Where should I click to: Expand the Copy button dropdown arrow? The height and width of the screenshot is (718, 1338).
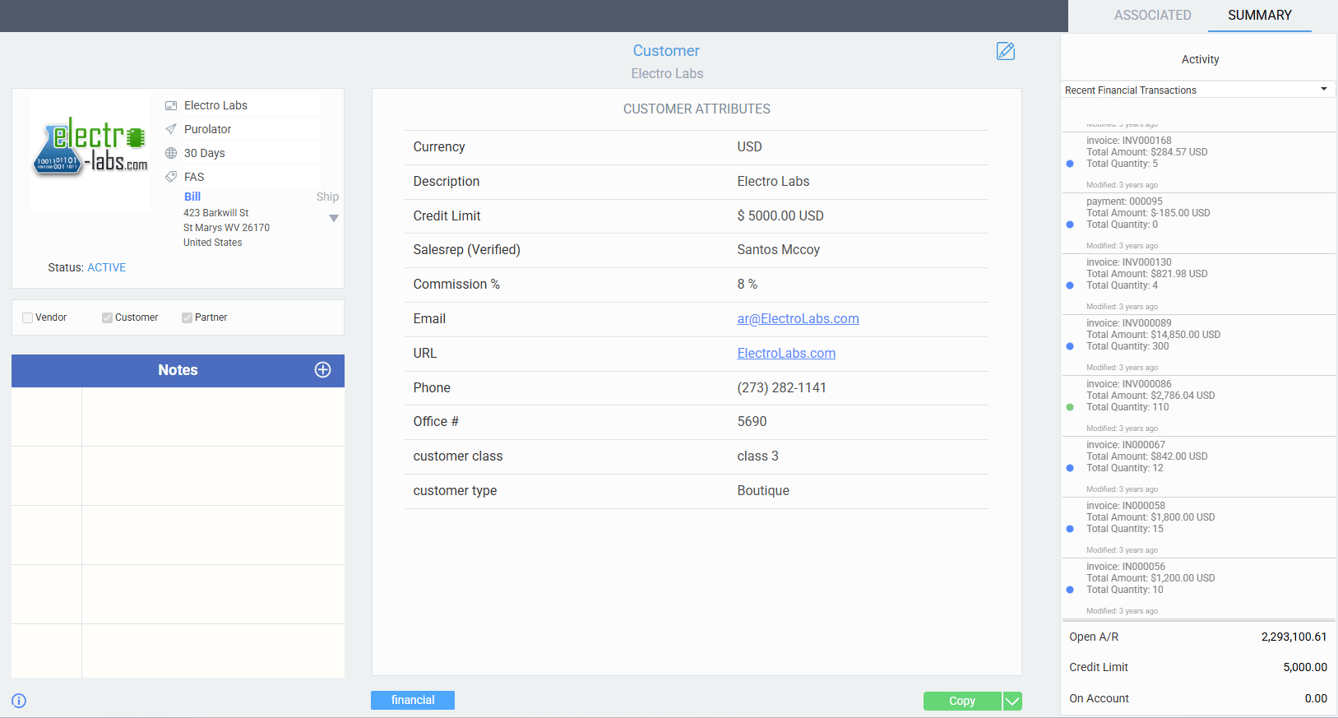click(1012, 701)
